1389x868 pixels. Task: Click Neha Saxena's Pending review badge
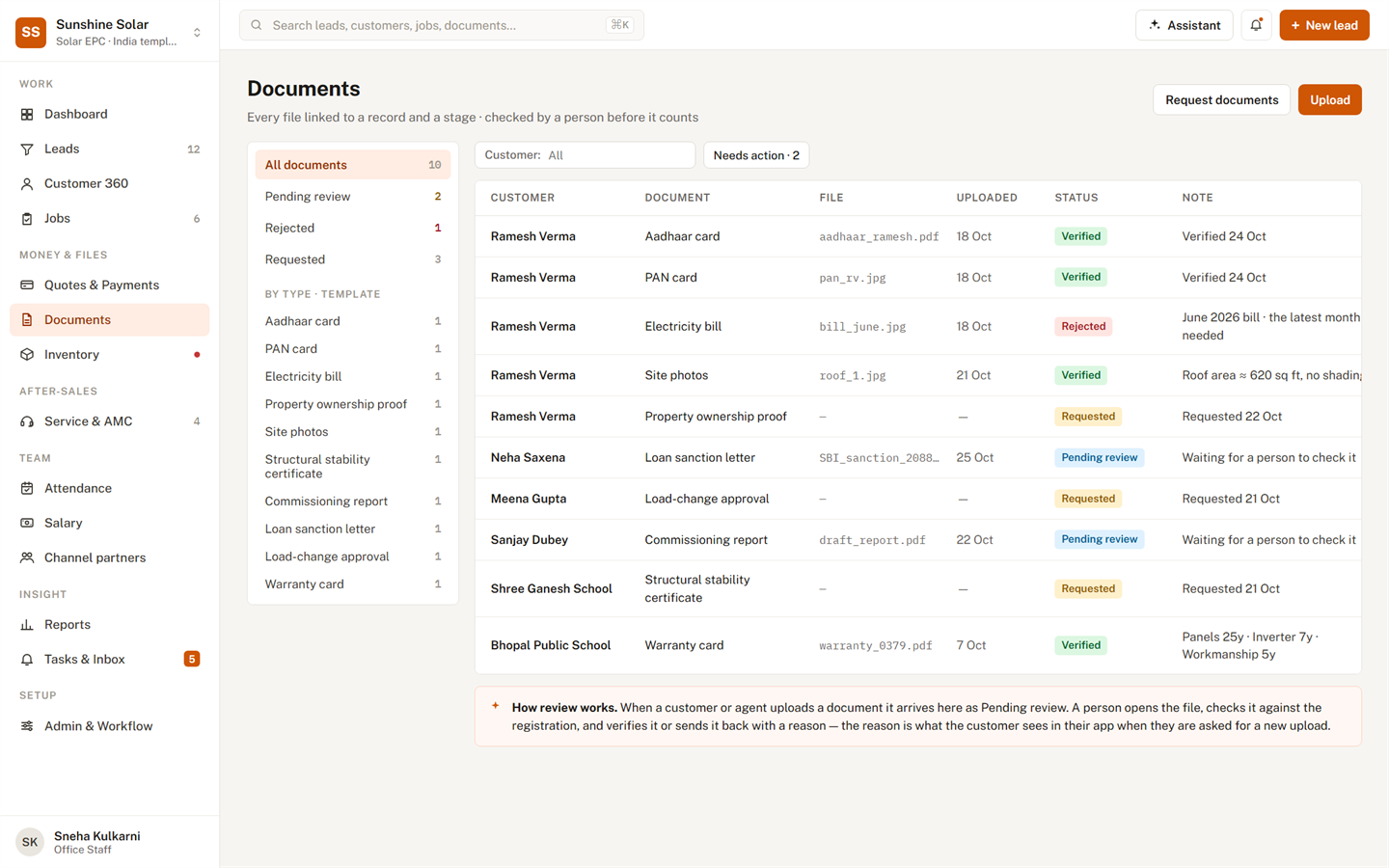[x=1100, y=457]
